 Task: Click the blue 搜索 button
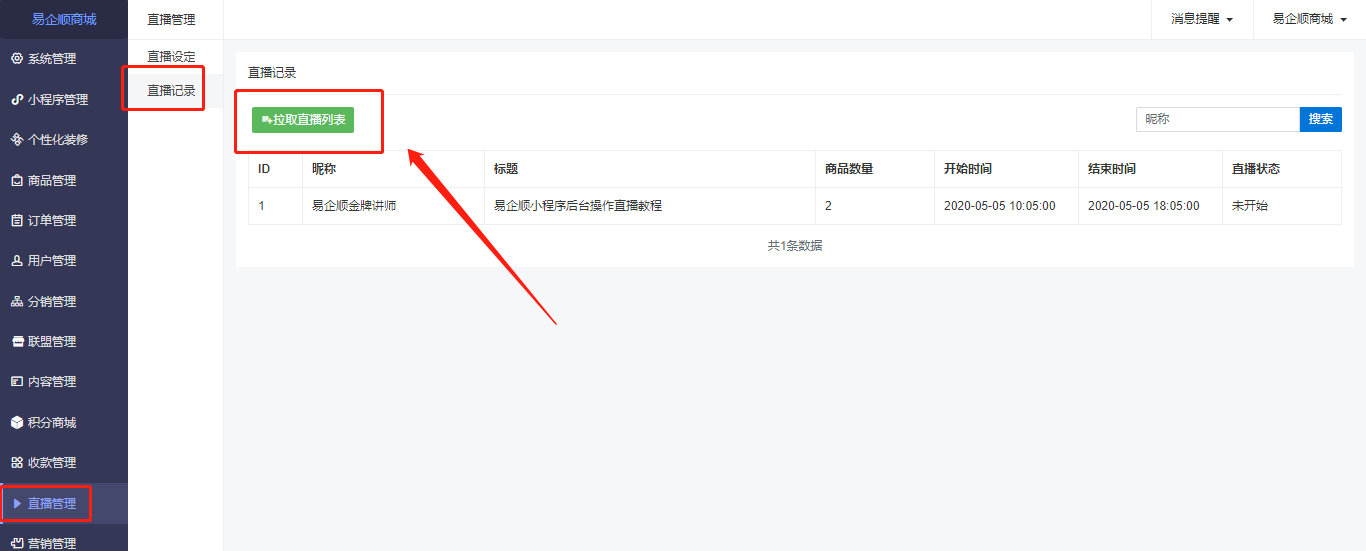coord(1321,119)
